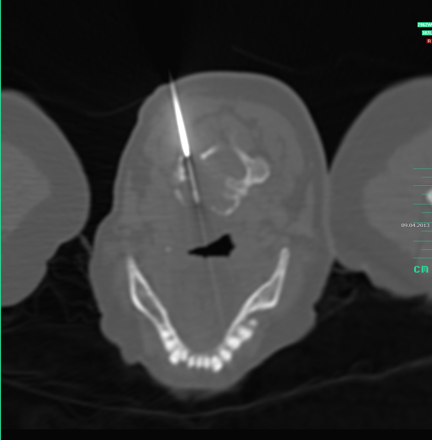
Task: Click the small linear bone fragment near needle
Action: [209, 153]
